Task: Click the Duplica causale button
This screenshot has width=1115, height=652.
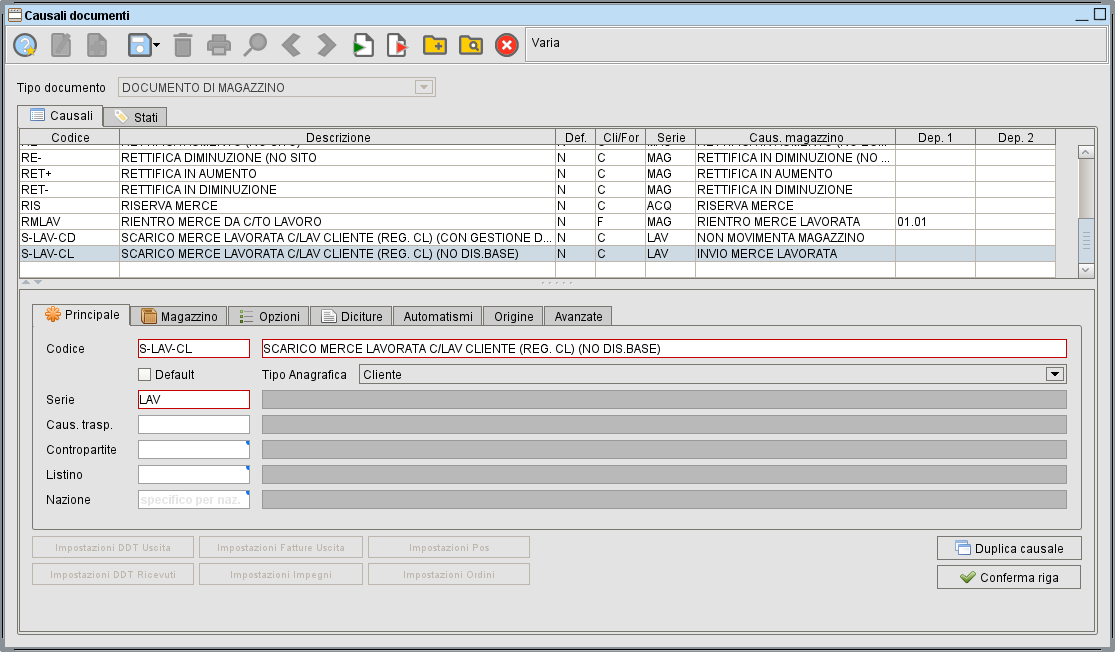Action: [x=1008, y=548]
